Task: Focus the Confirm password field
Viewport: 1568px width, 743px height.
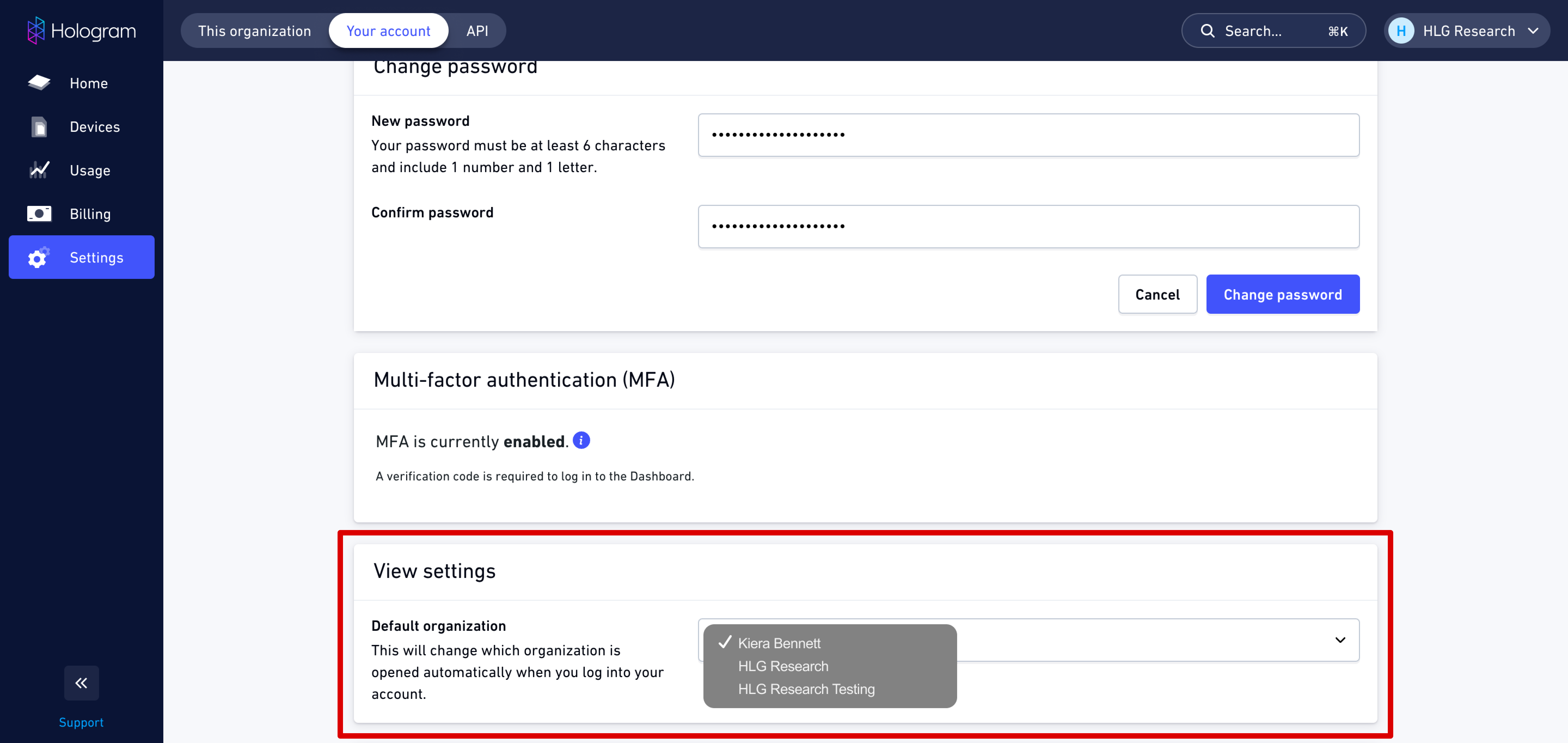Action: coord(1028,226)
